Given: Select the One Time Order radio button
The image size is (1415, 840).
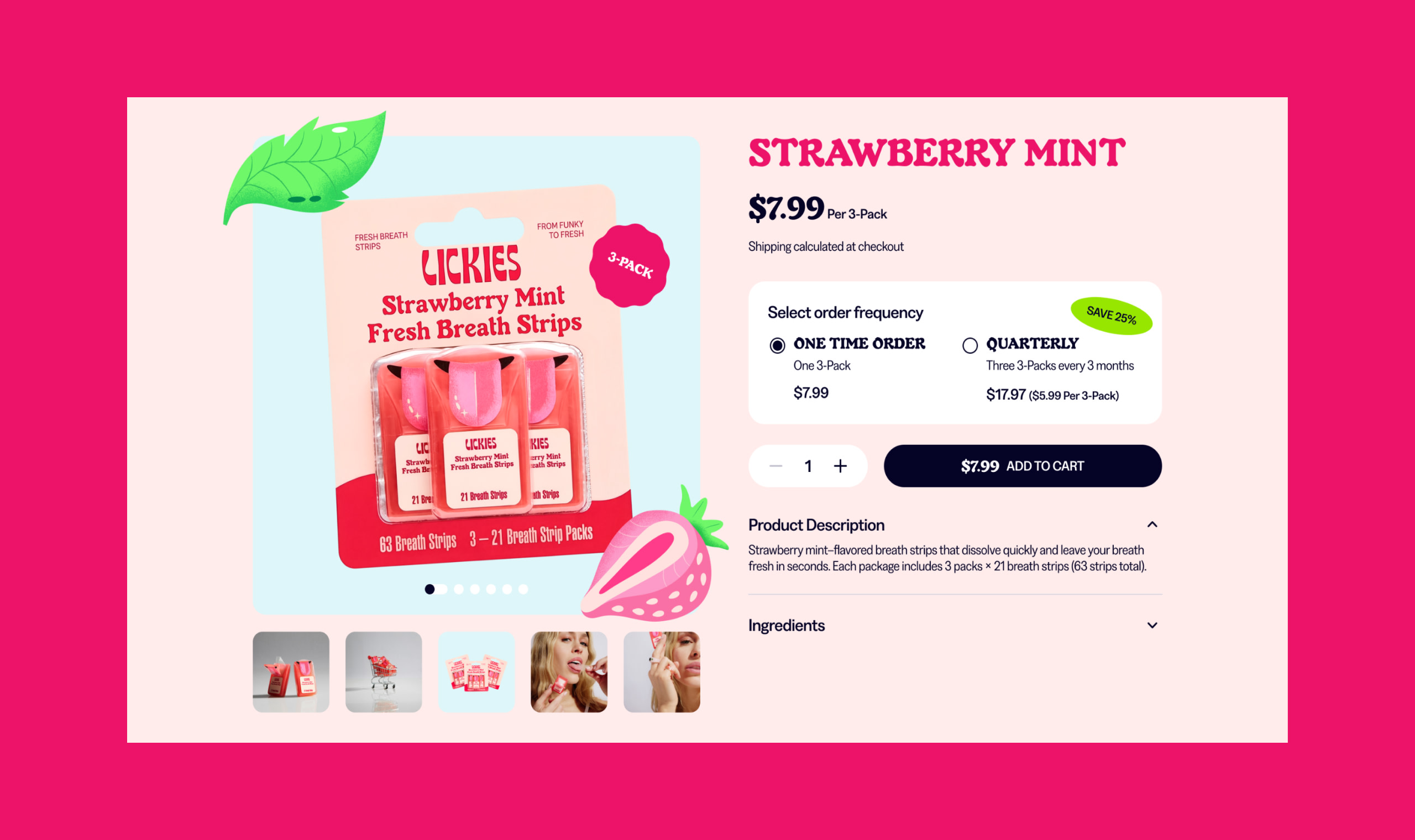Looking at the screenshot, I should coord(777,345).
